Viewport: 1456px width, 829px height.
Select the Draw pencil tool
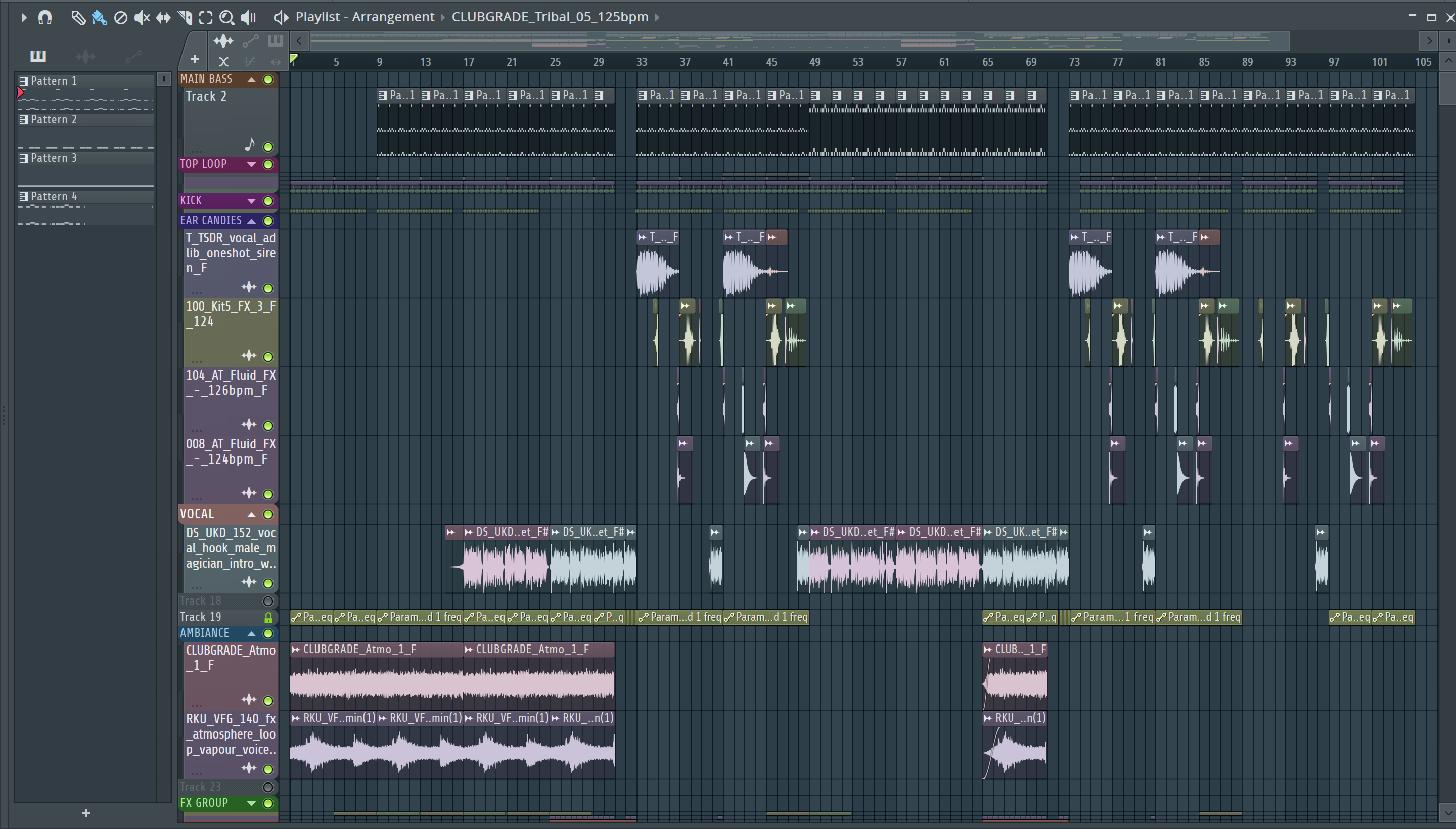pyautogui.click(x=78, y=18)
